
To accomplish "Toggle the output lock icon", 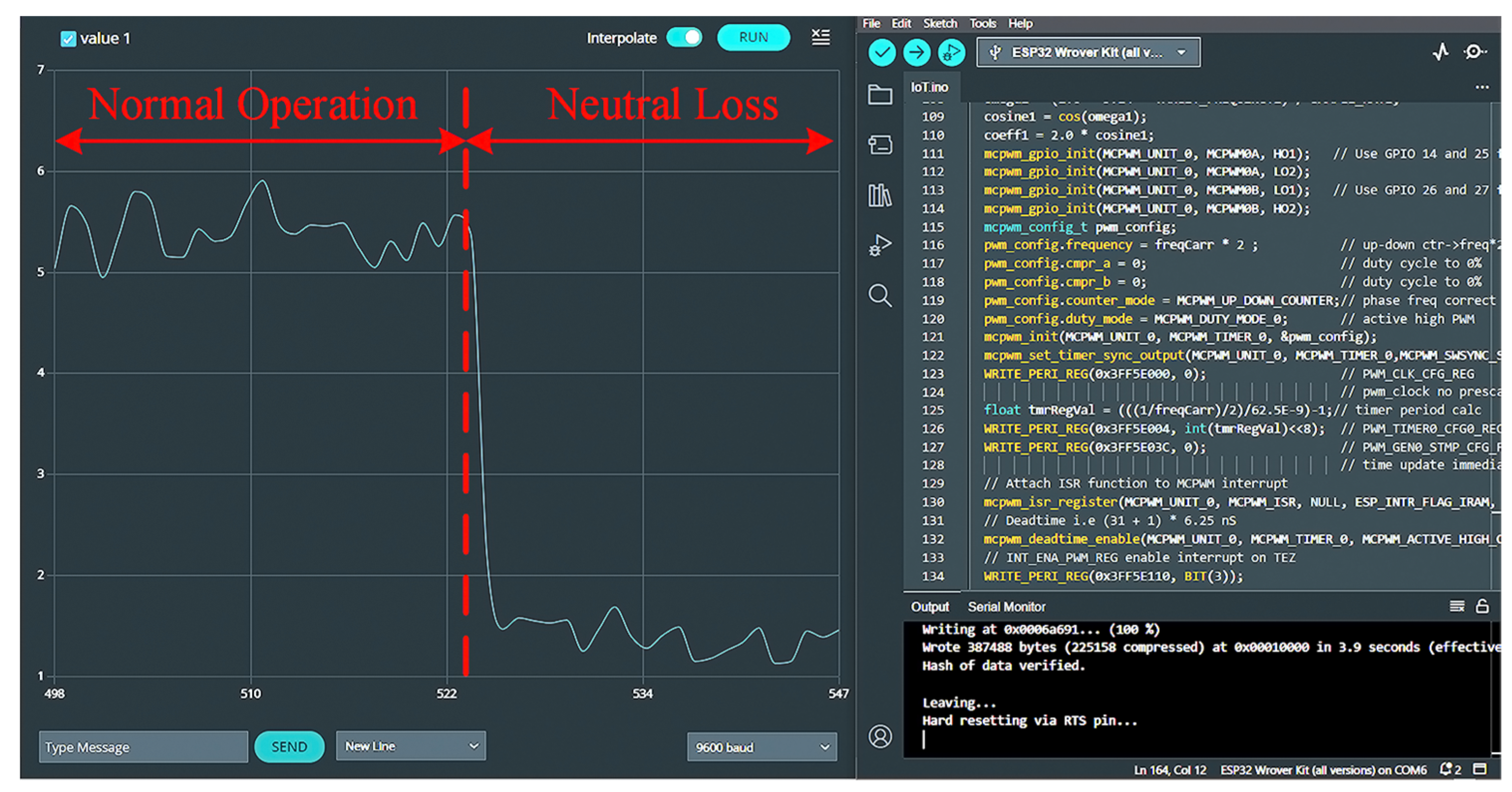I will pos(1482,606).
